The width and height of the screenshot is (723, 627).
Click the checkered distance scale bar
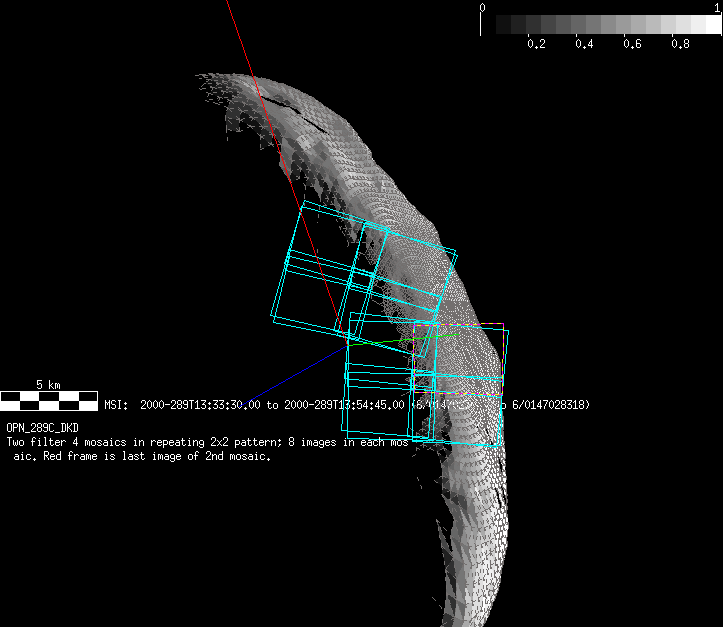(x=48, y=401)
